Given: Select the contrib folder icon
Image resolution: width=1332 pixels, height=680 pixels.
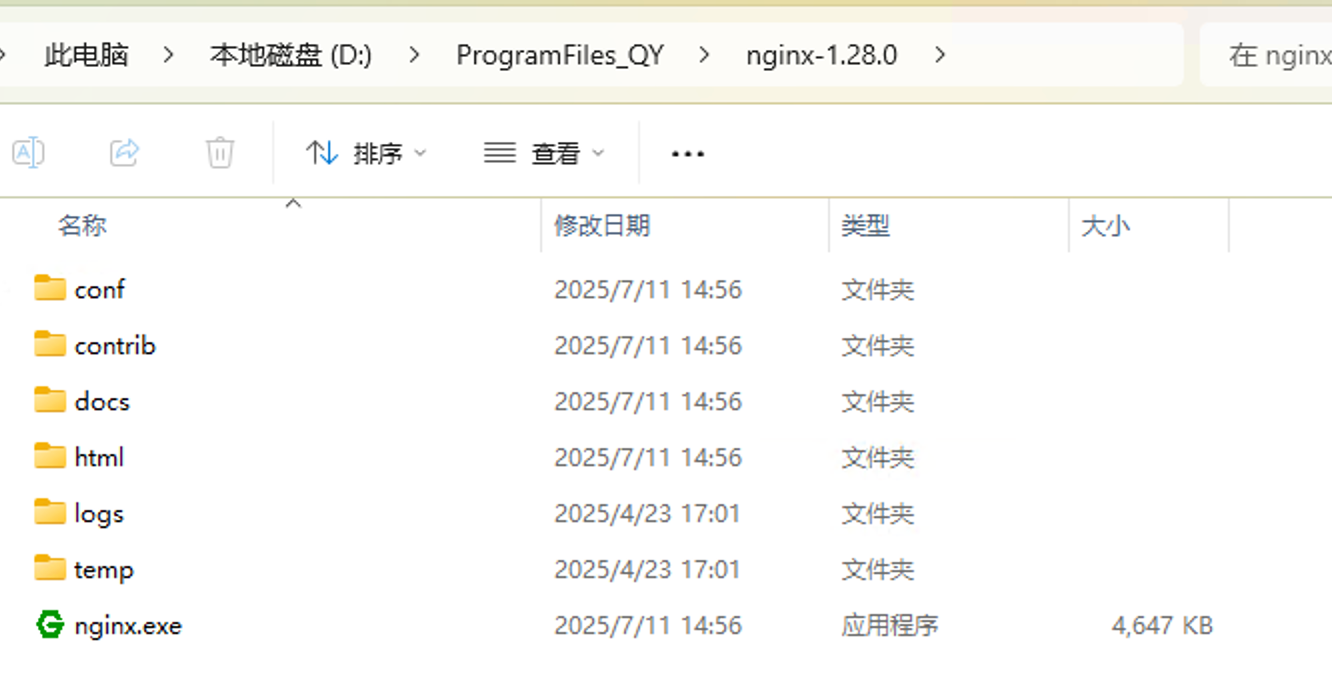Looking at the screenshot, I should (50, 344).
